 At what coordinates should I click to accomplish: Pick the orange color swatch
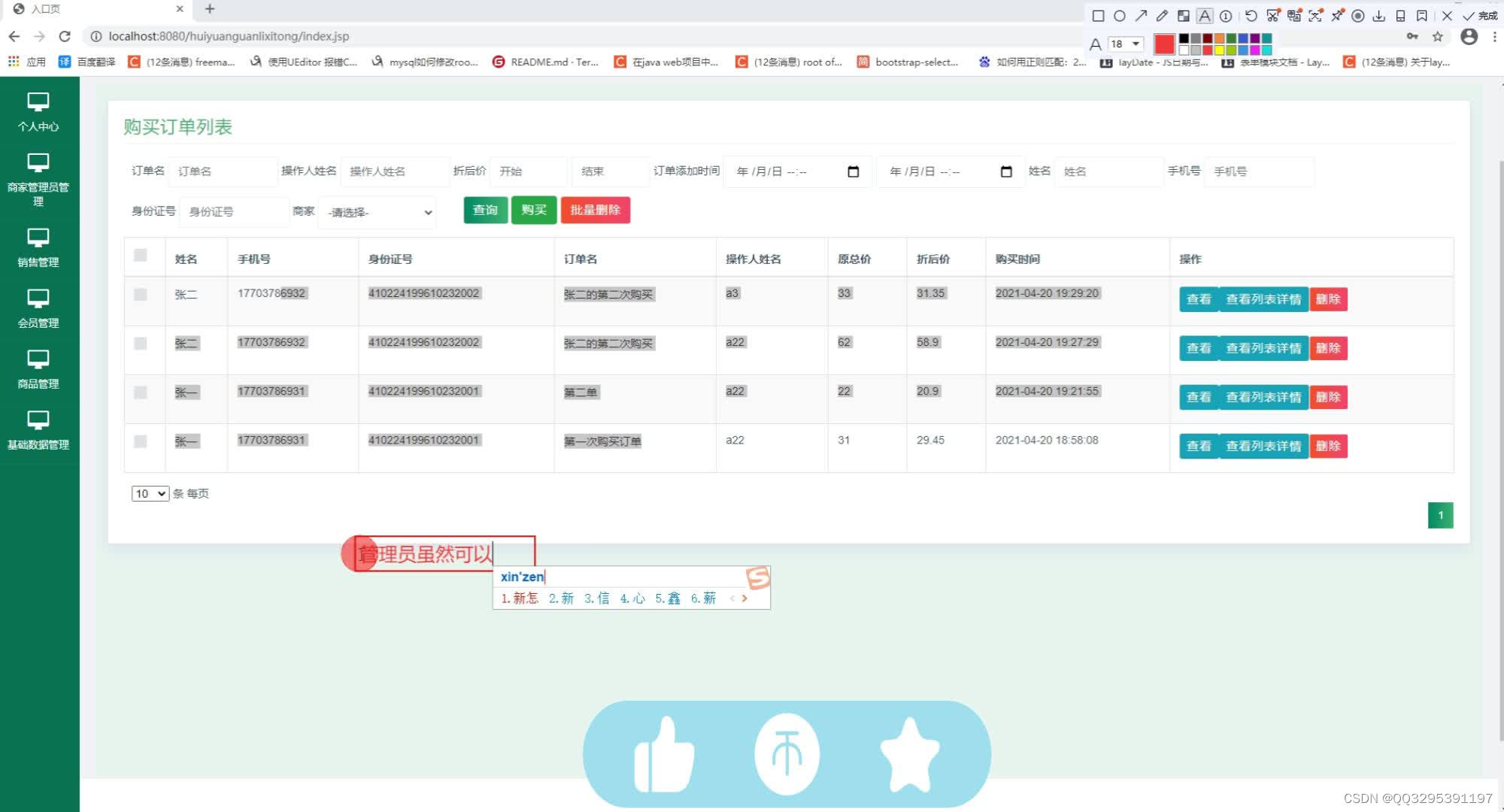pos(1220,38)
